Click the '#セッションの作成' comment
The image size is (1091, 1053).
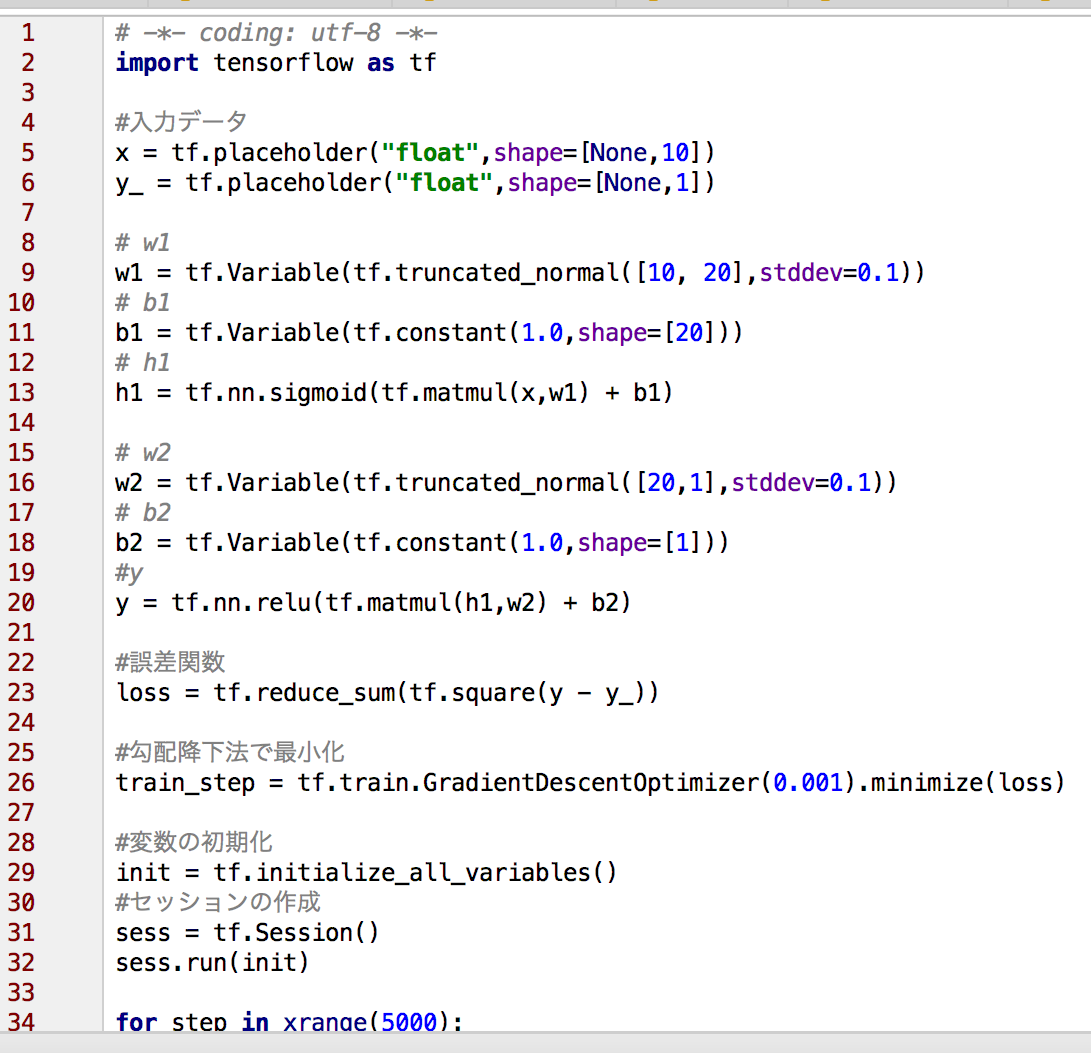(x=218, y=902)
